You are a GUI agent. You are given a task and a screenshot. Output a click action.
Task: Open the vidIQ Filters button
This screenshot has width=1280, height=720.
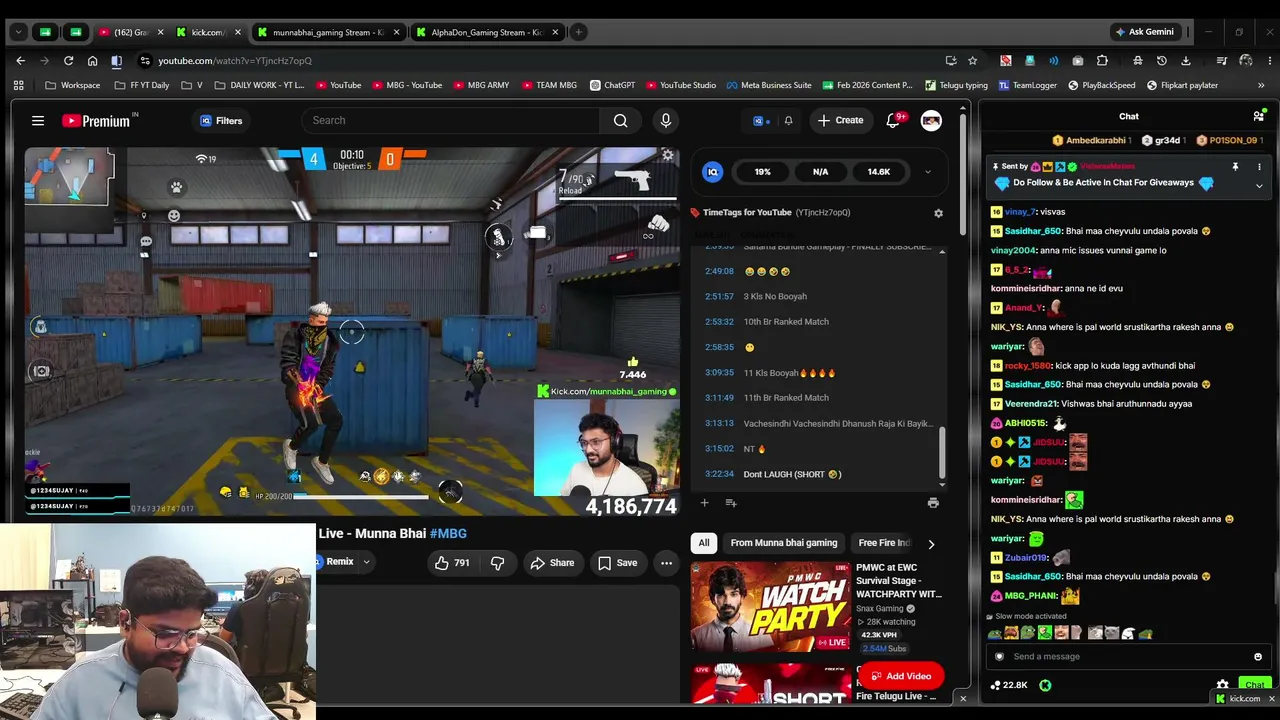[221, 121]
